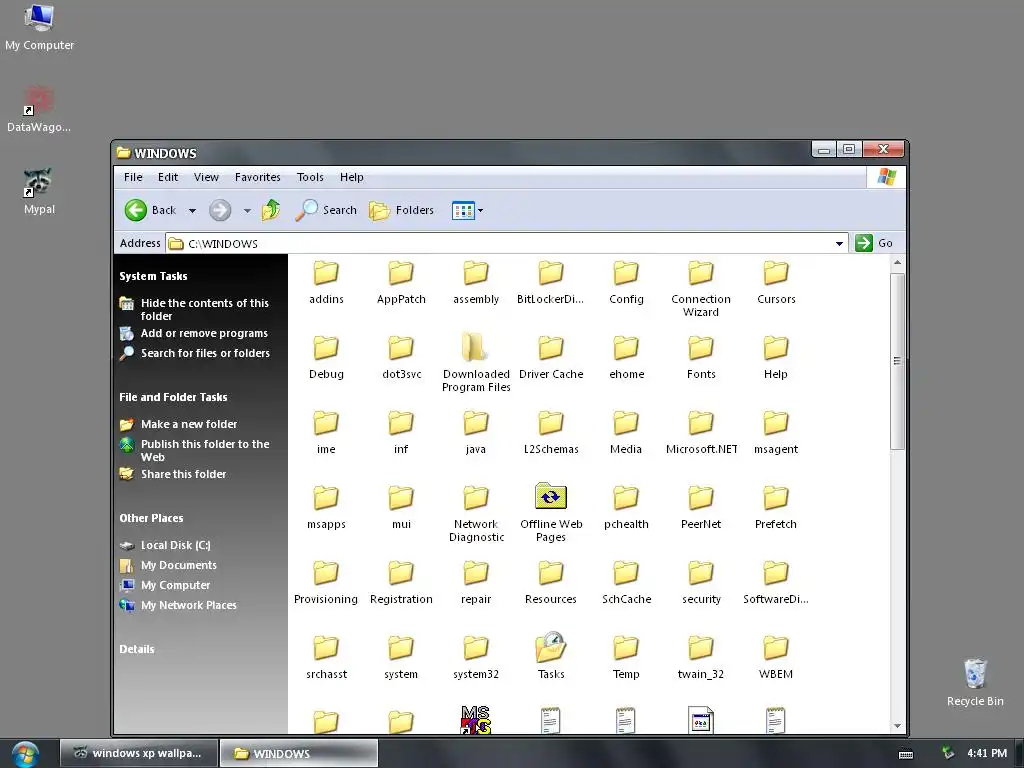Select the assembly folder icon
This screenshot has height=768, width=1024.
(x=476, y=273)
